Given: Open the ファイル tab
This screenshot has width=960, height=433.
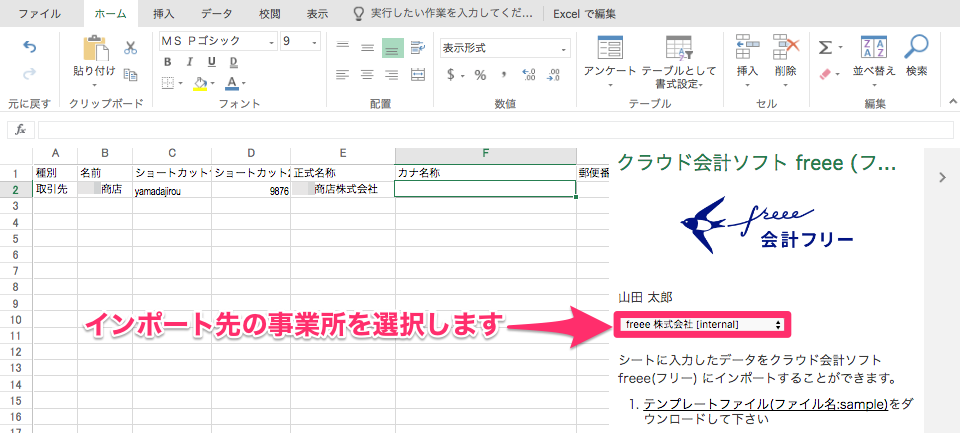Looking at the screenshot, I should 39,13.
